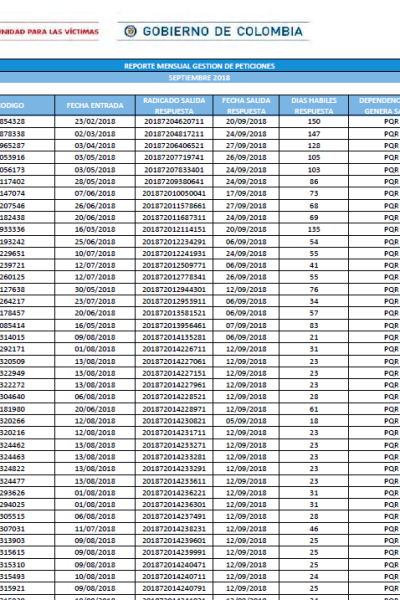400x600 pixels.
Task: Click the Fecha Salida Respuesta column header
Action: pyautogui.click(x=246, y=105)
